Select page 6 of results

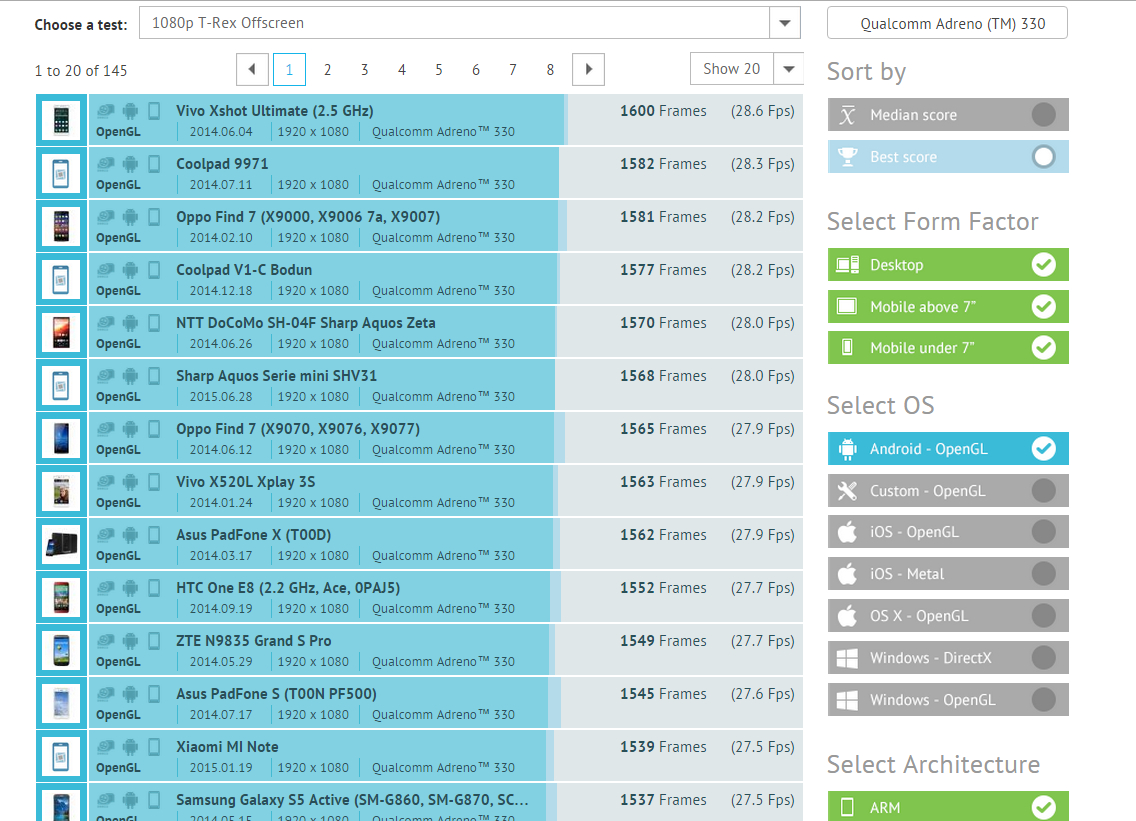(475, 70)
